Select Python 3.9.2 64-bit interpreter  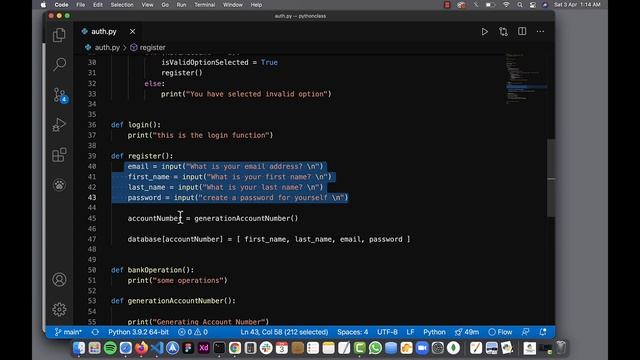pos(138,332)
